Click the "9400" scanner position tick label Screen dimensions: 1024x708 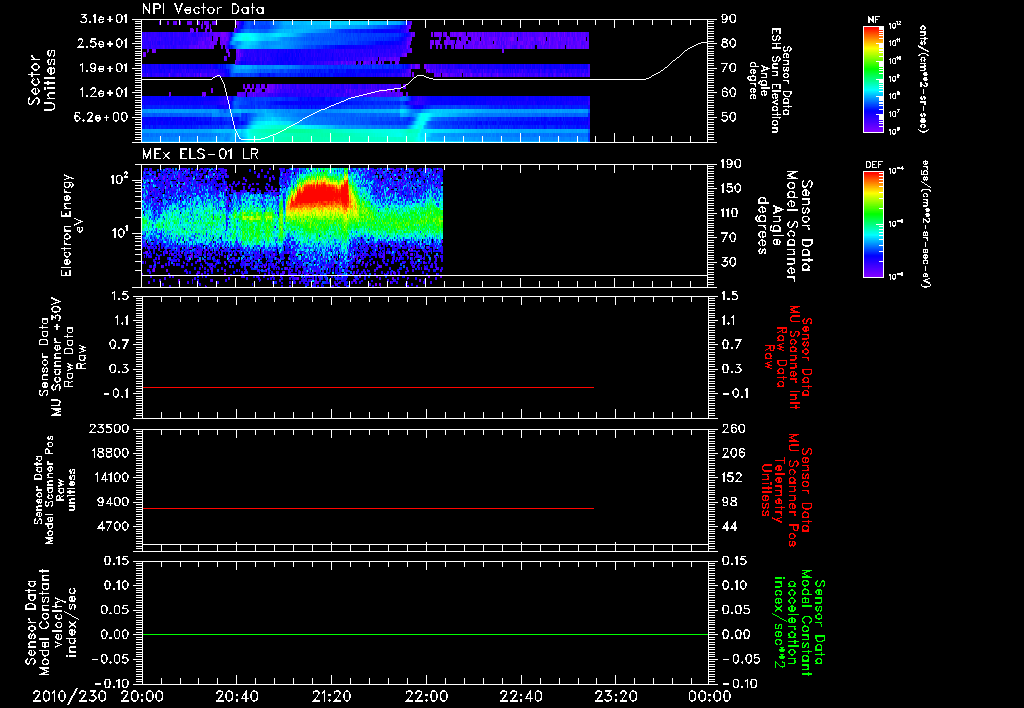click(x=113, y=502)
